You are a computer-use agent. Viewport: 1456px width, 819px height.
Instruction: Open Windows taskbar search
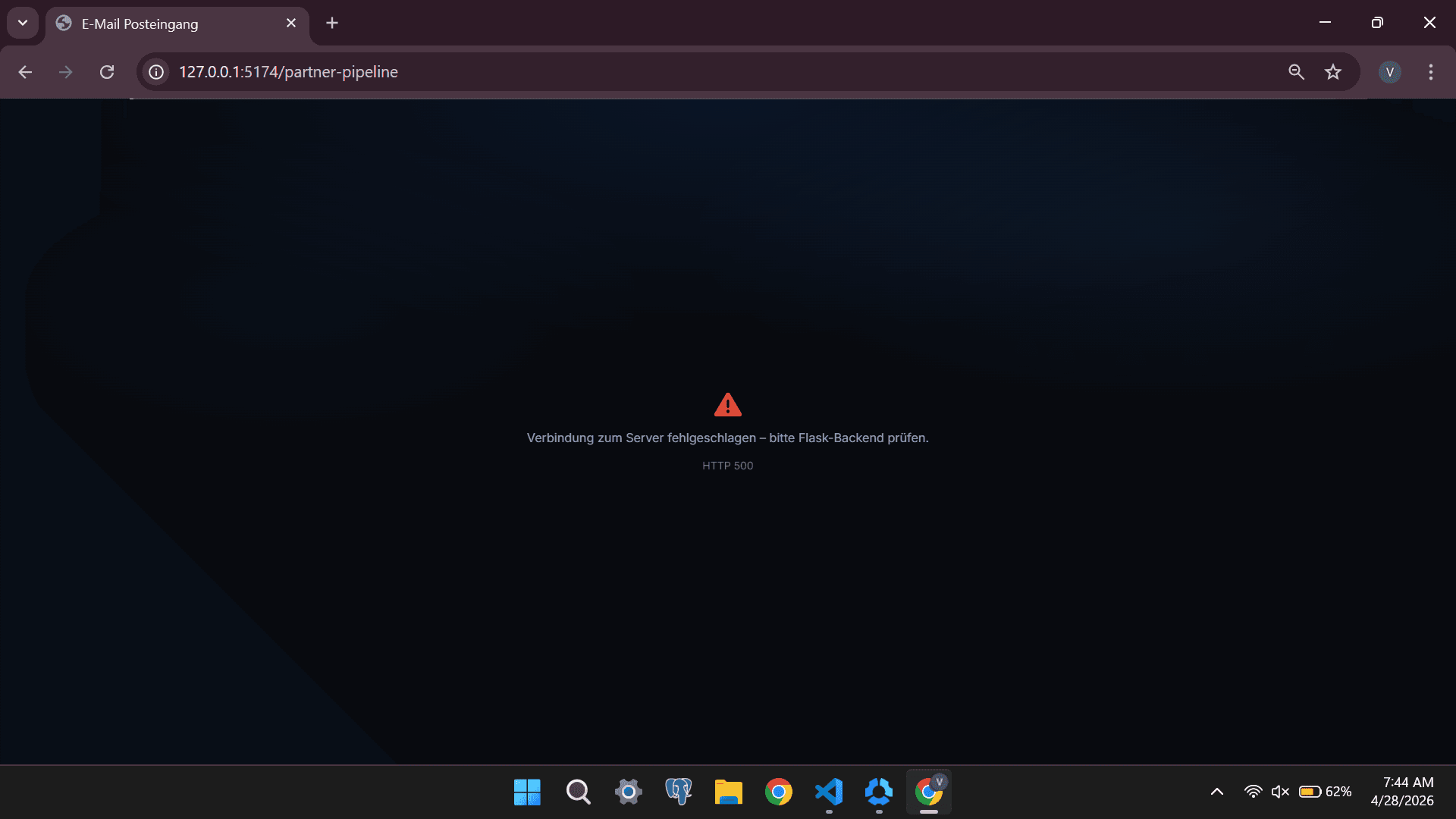(x=578, y=792)
